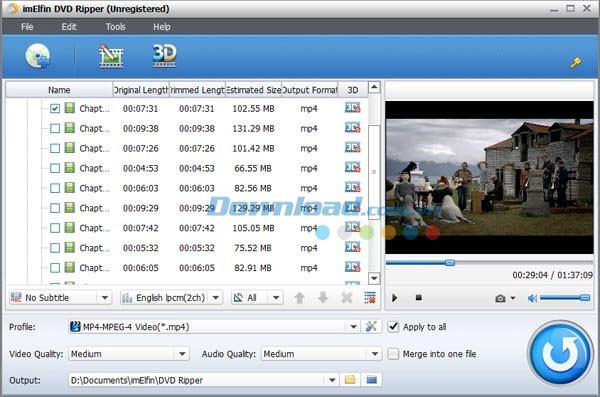The width and height of the screenshot is (600, 397).
Task: Click the Output Format column header
Action: [310, 90]
